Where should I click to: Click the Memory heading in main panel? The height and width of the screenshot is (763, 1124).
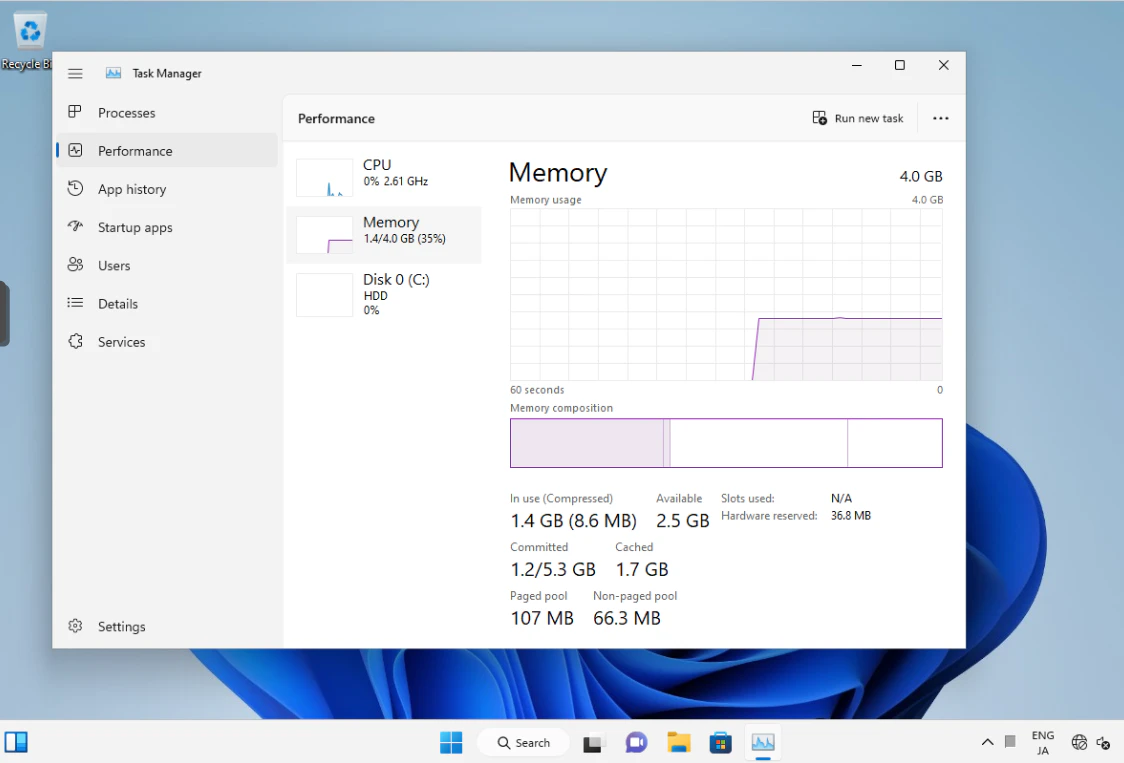tap(558, 173)
